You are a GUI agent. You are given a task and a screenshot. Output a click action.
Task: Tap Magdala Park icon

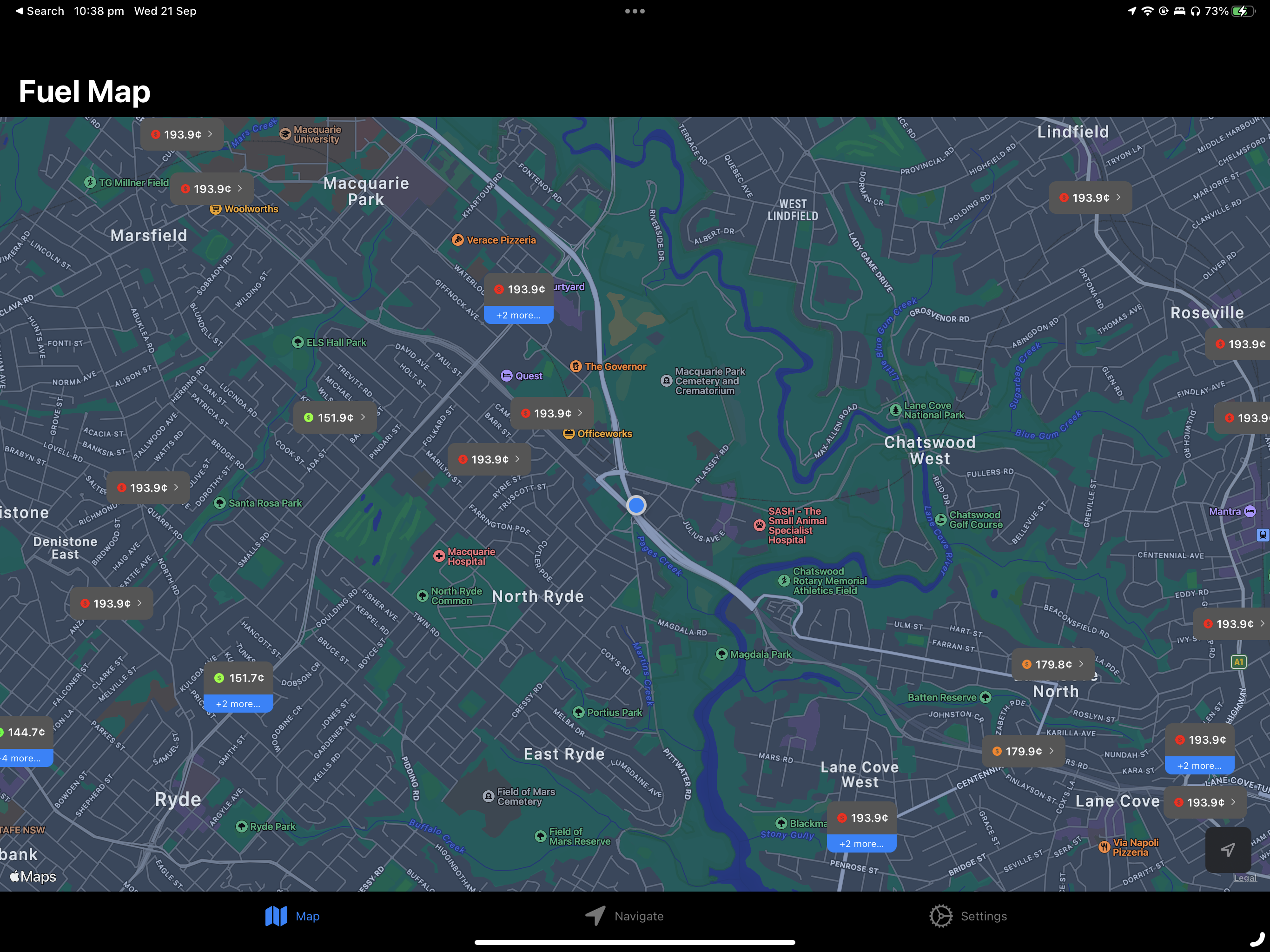coord(721,654)
